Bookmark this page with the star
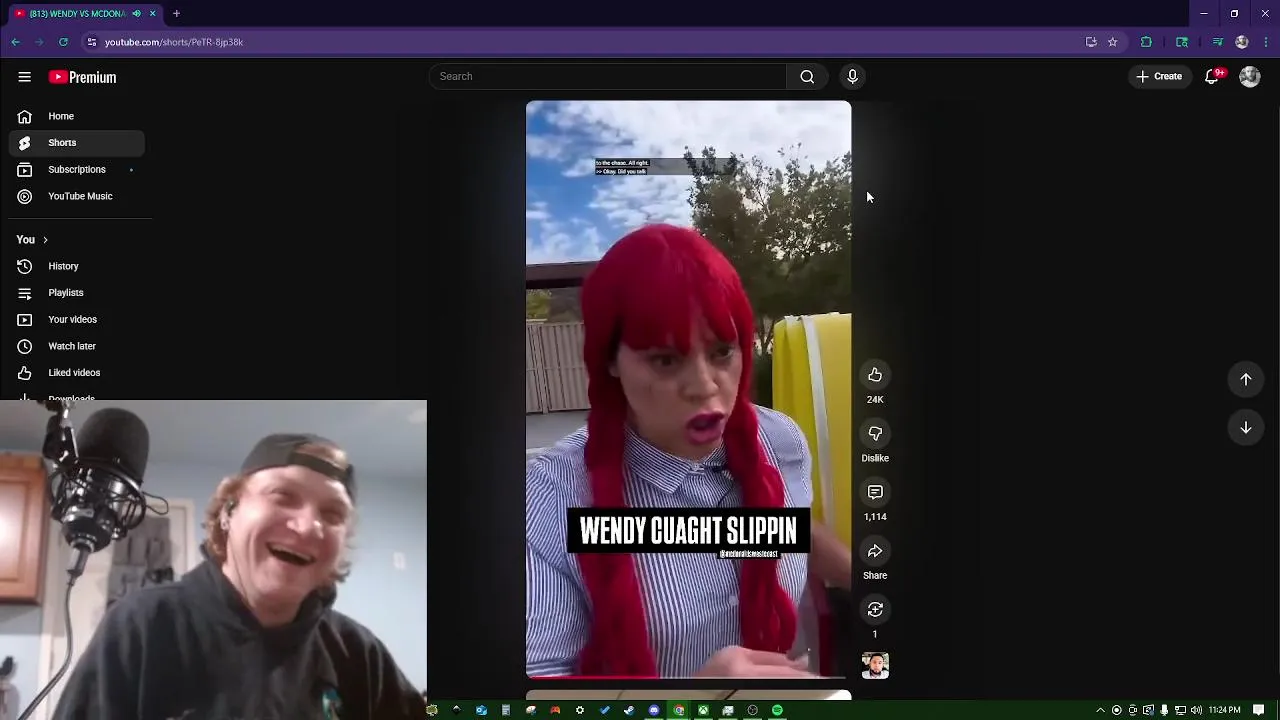The height and width of the screenshot is (720, 1280). click(1112, 42)
